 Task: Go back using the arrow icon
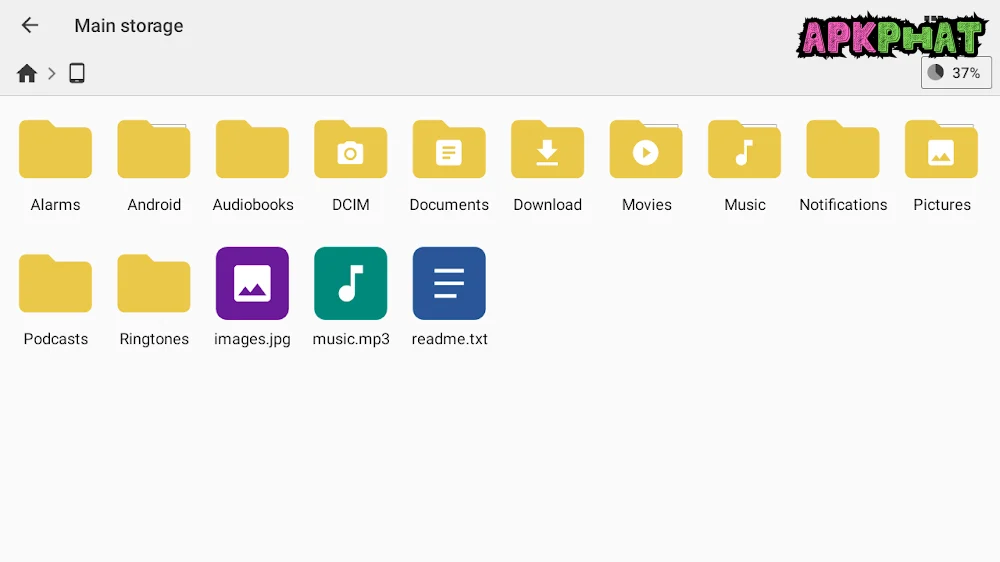tap(30, 26)
